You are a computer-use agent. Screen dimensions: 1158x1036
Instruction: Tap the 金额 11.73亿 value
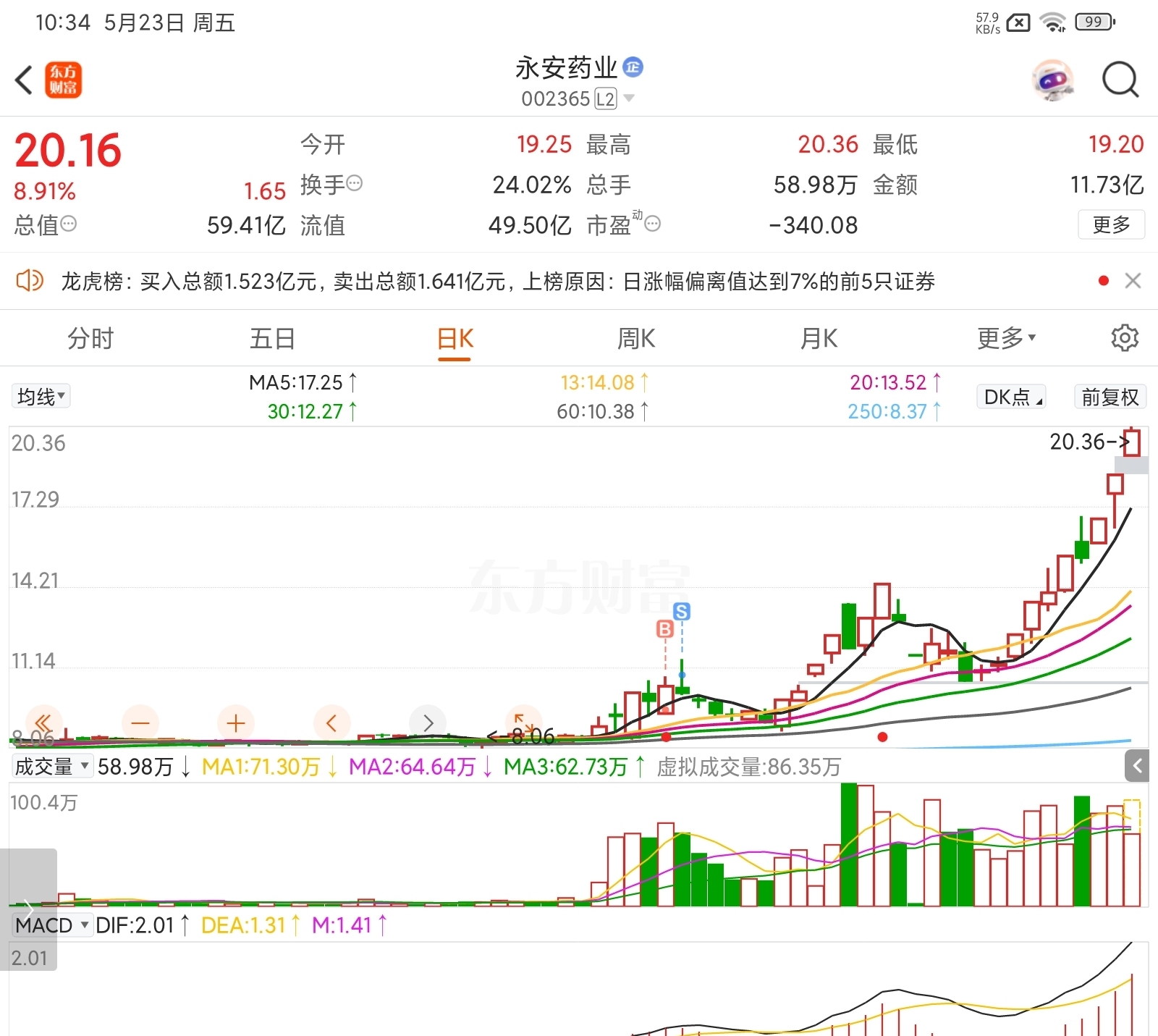1107,185
